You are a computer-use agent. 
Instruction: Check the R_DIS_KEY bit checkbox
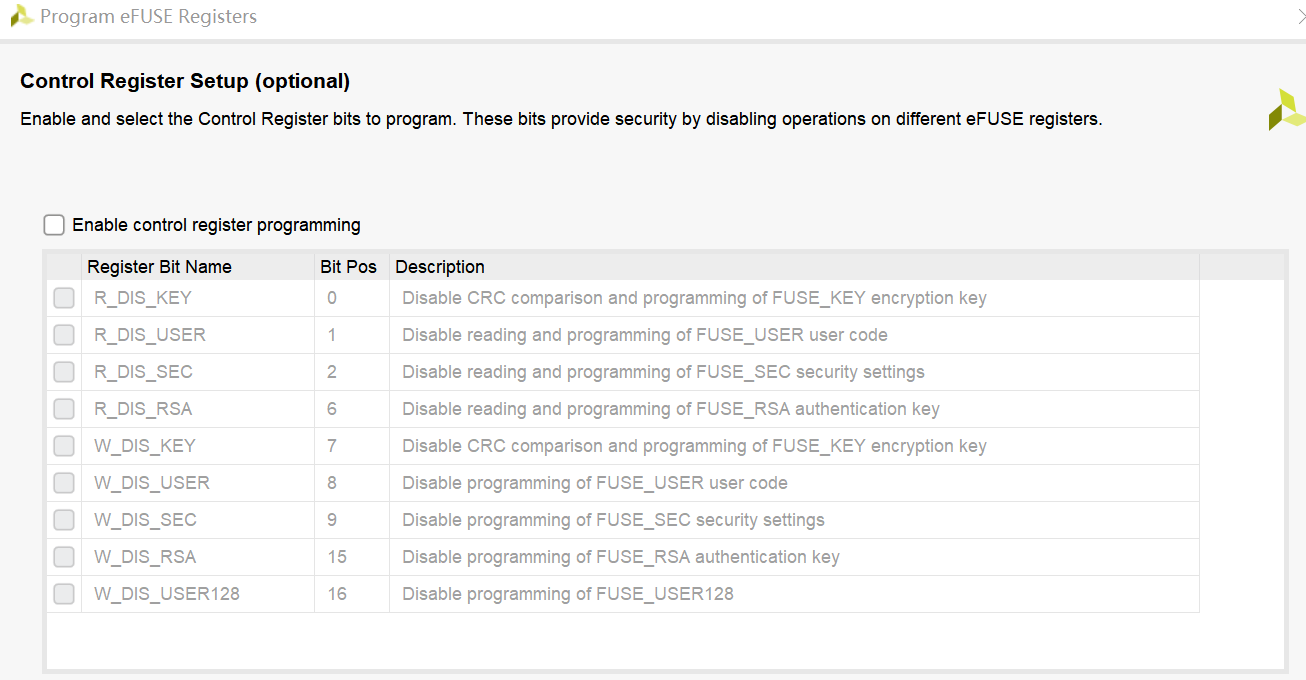64,298
